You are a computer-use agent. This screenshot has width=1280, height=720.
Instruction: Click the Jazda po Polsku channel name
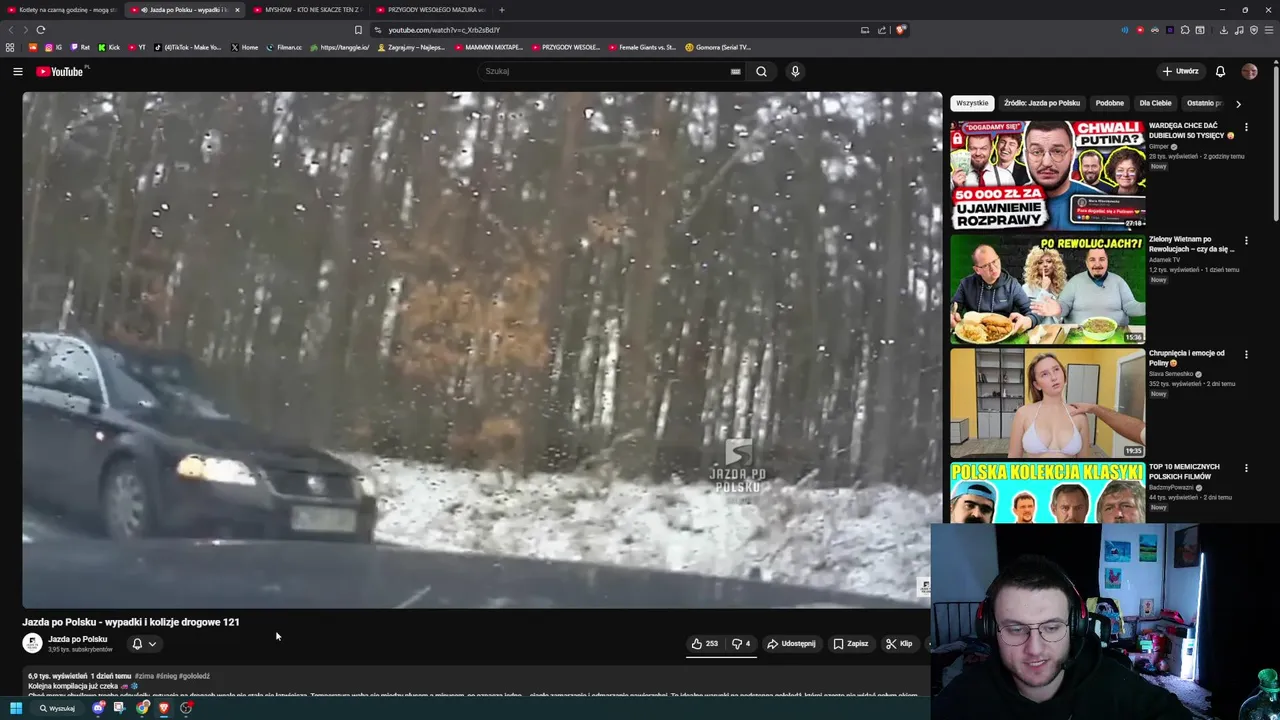coord(78,639)
